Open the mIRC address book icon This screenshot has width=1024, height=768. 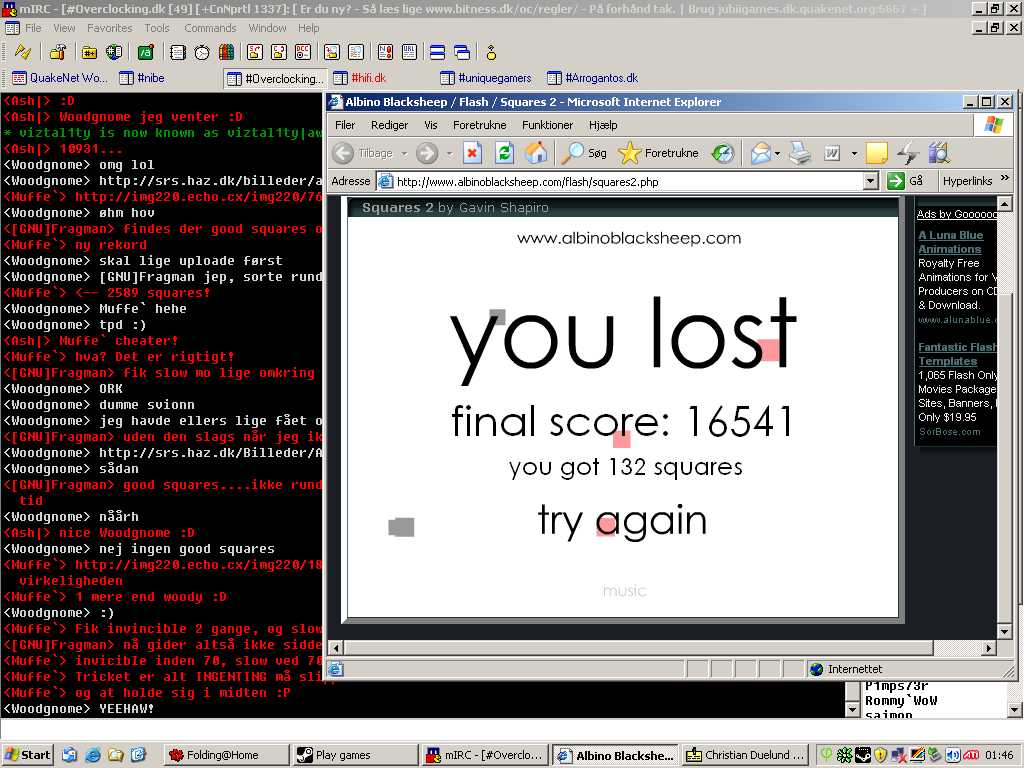click(178, 52)
